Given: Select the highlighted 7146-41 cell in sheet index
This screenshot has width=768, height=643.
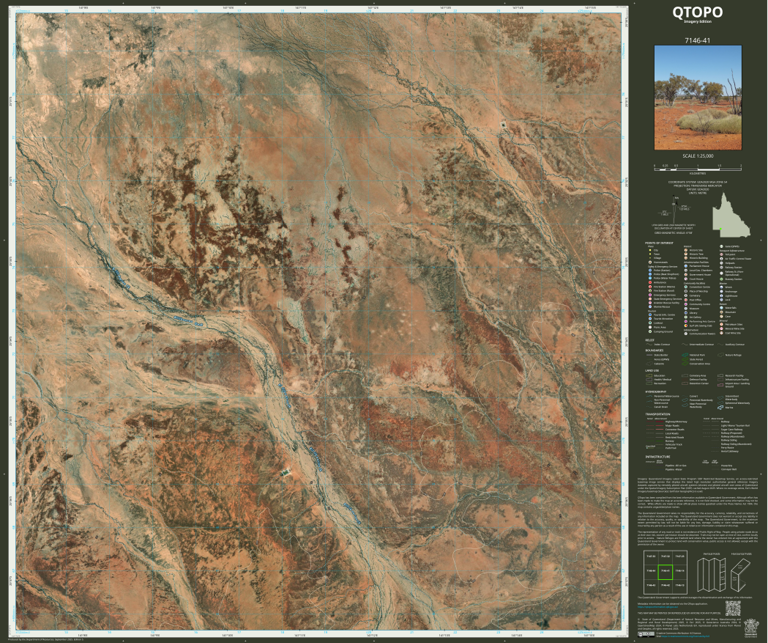Looking at the screenshot, I should pyautogui.click(x=665, y=572).
